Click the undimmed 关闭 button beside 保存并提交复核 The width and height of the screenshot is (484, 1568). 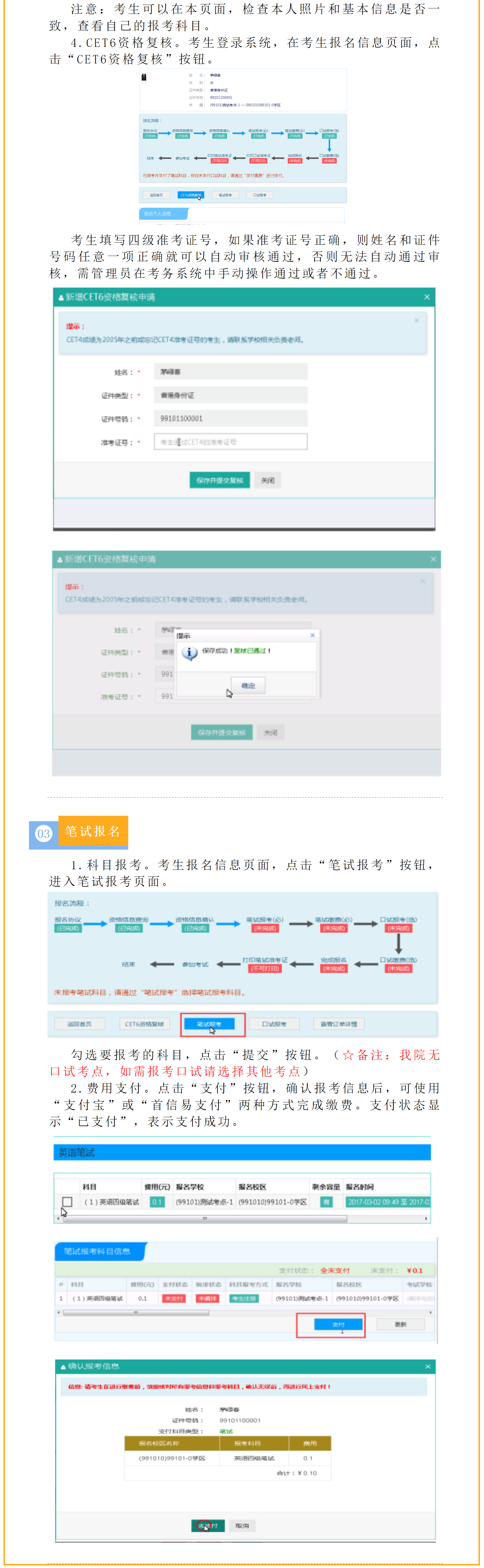pyautogui.click(x=267, y=480)
